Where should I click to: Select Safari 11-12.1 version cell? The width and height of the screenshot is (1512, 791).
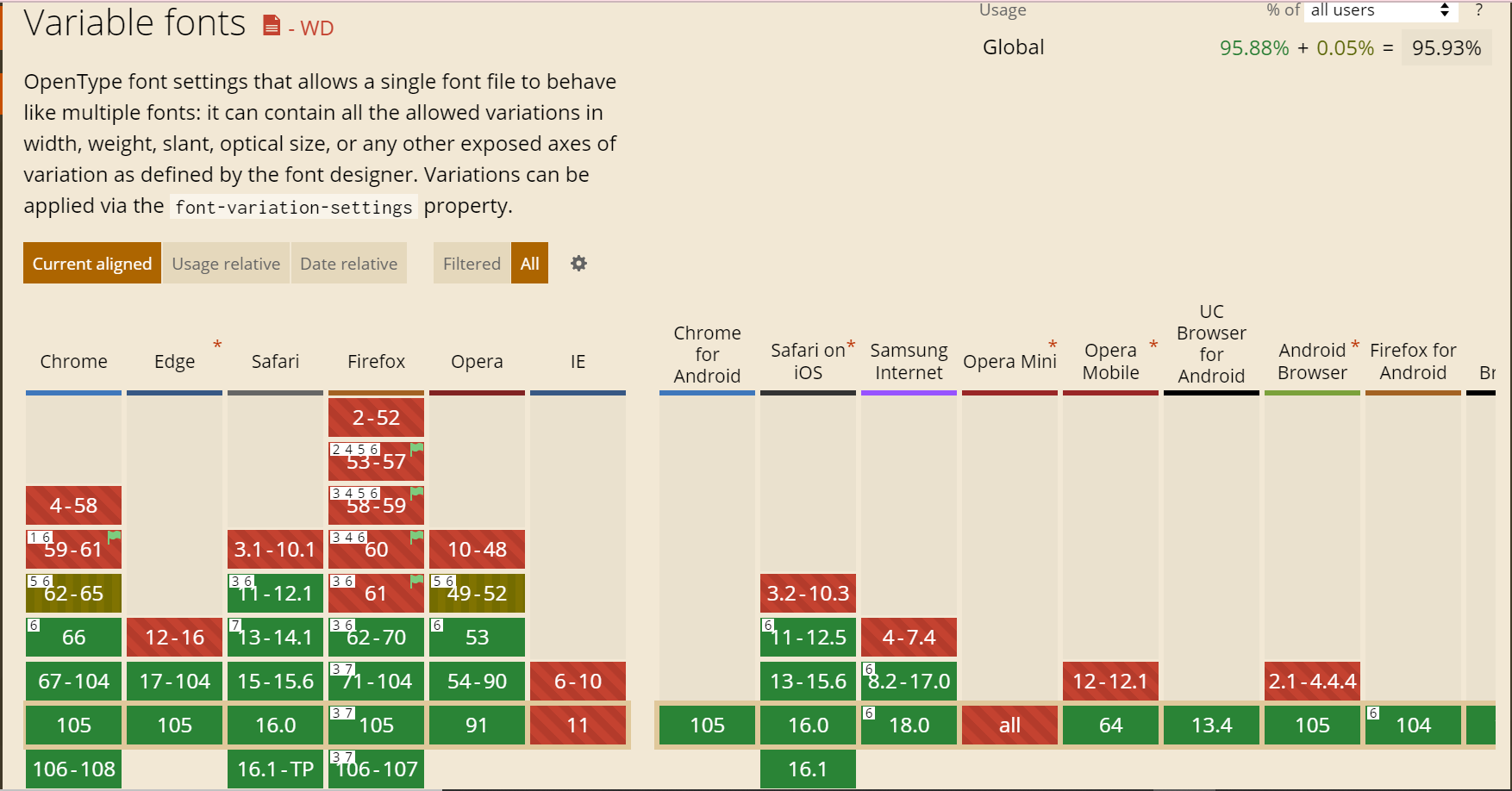click(x=276, y=594)
